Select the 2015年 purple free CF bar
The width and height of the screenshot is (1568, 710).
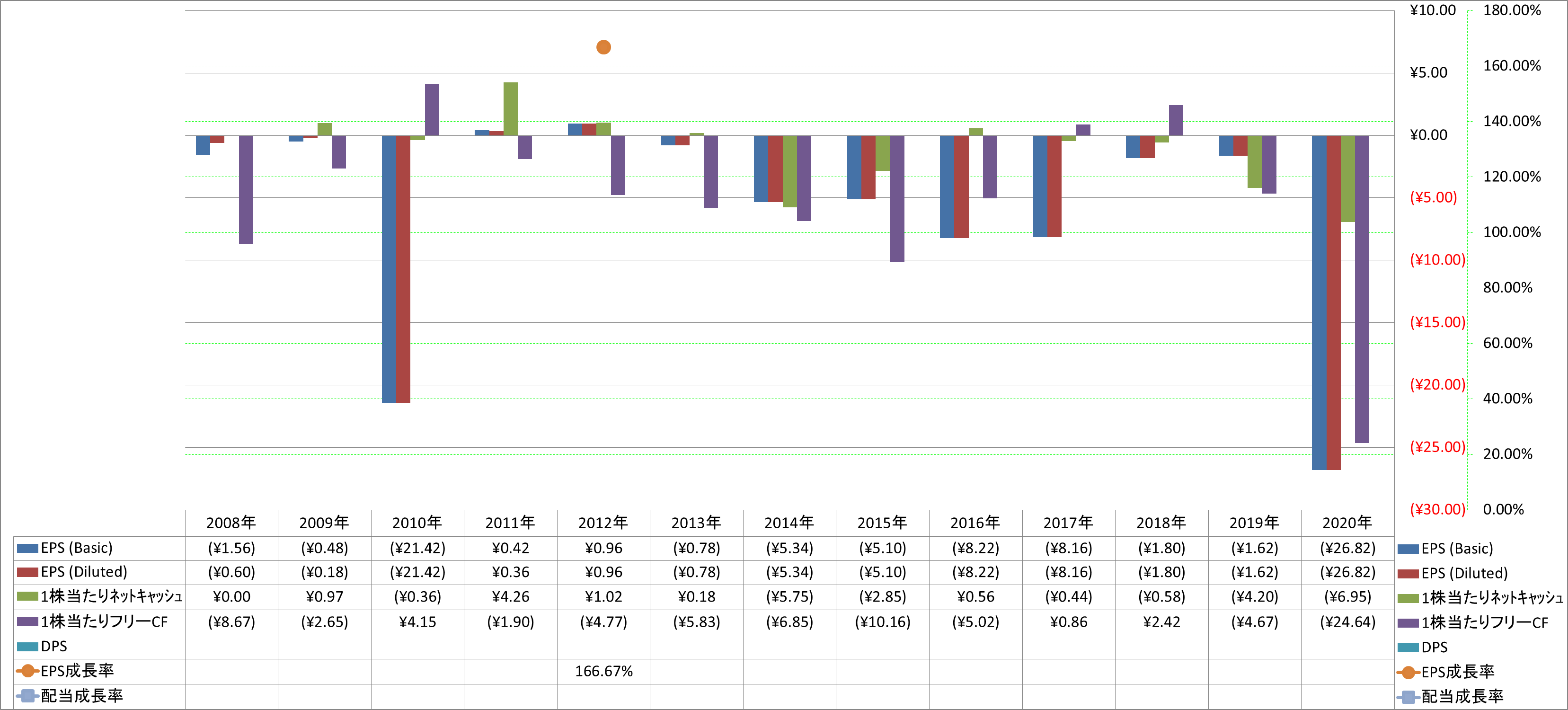(x=896, y=199)
